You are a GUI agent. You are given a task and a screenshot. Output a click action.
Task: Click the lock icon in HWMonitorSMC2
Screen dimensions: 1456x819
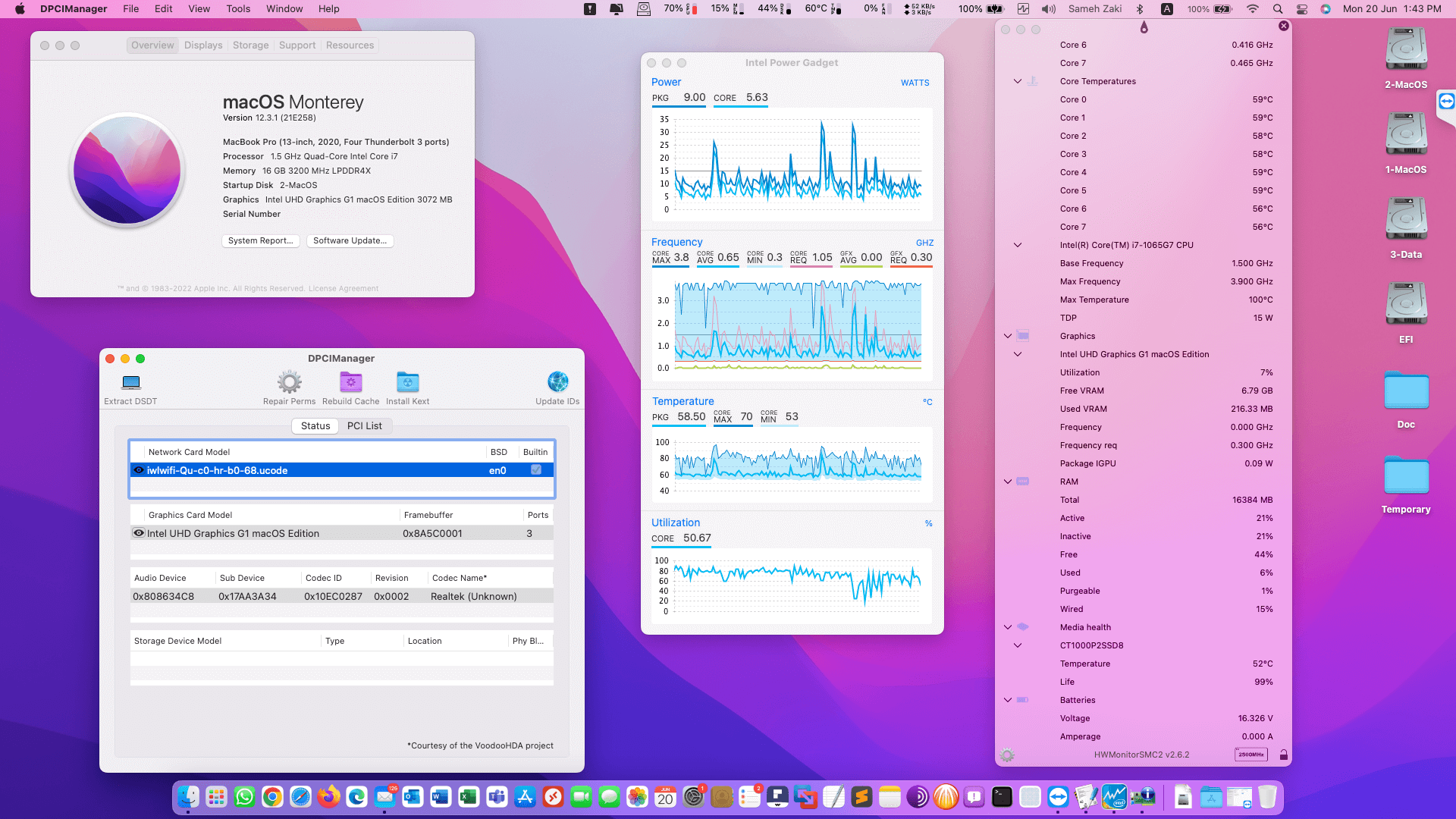pyautogui.click(x=1283, y=755)
